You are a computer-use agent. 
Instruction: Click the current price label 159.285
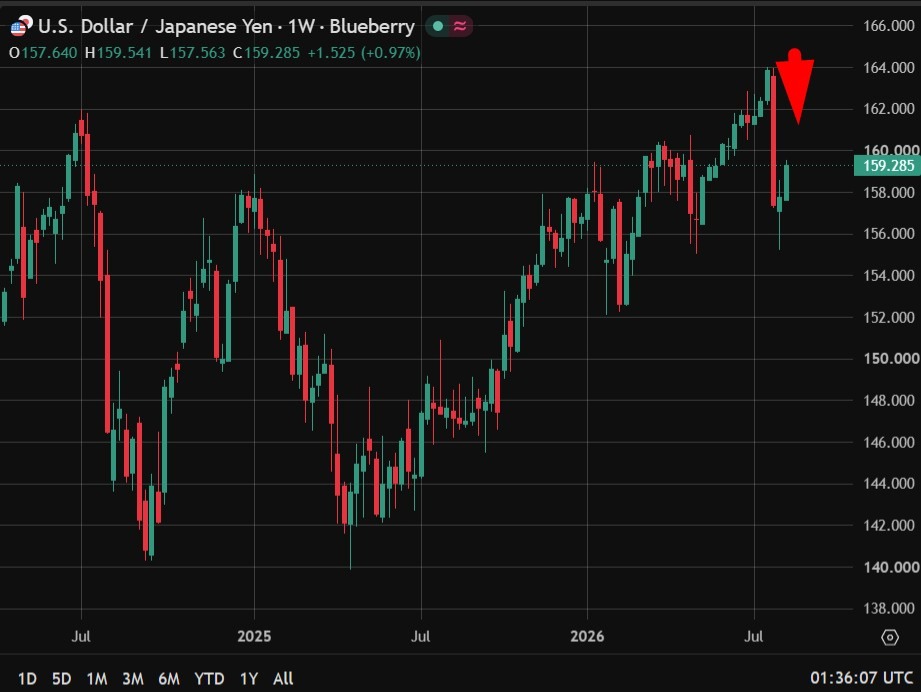[888, 166]
